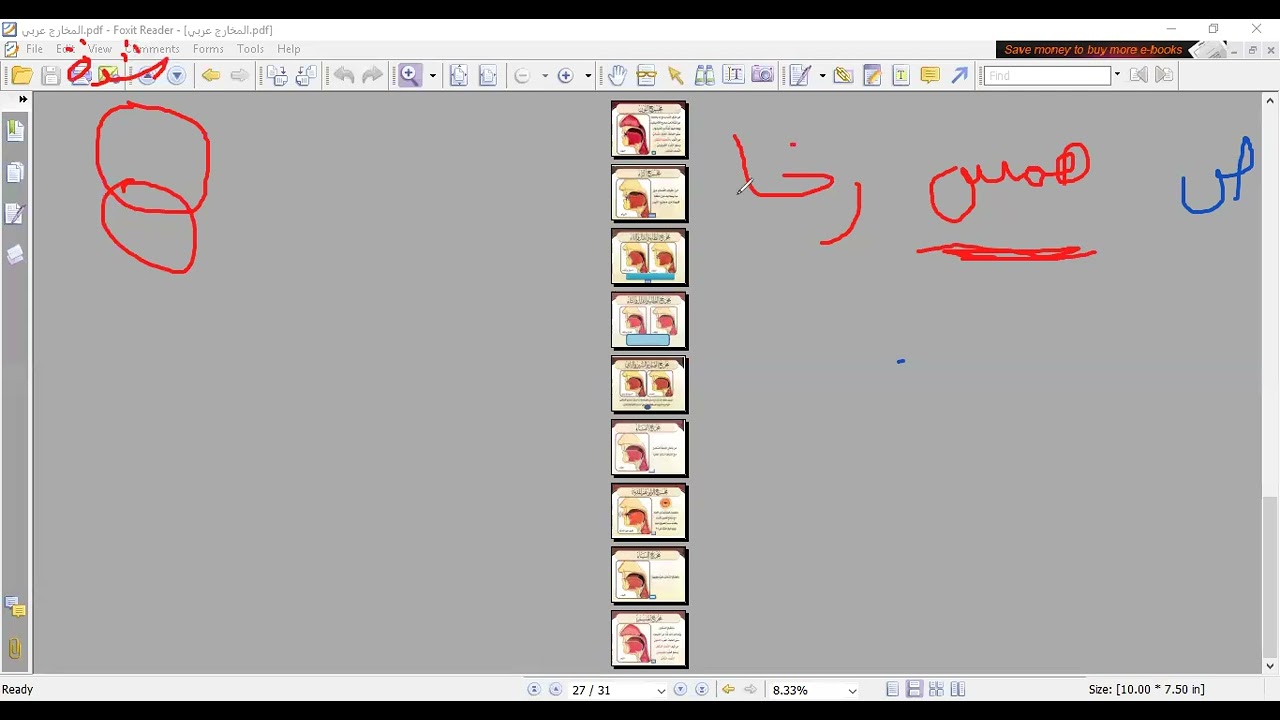Select the Select Text tool
Viewport: 1280px width, 720px height.
coord(733,76)
